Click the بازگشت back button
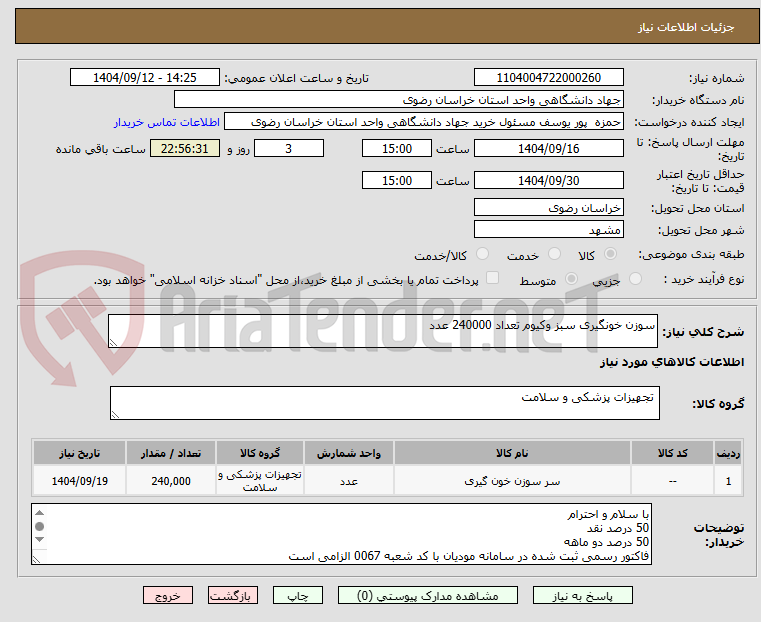The image size is (761, 622). point(233,595)
